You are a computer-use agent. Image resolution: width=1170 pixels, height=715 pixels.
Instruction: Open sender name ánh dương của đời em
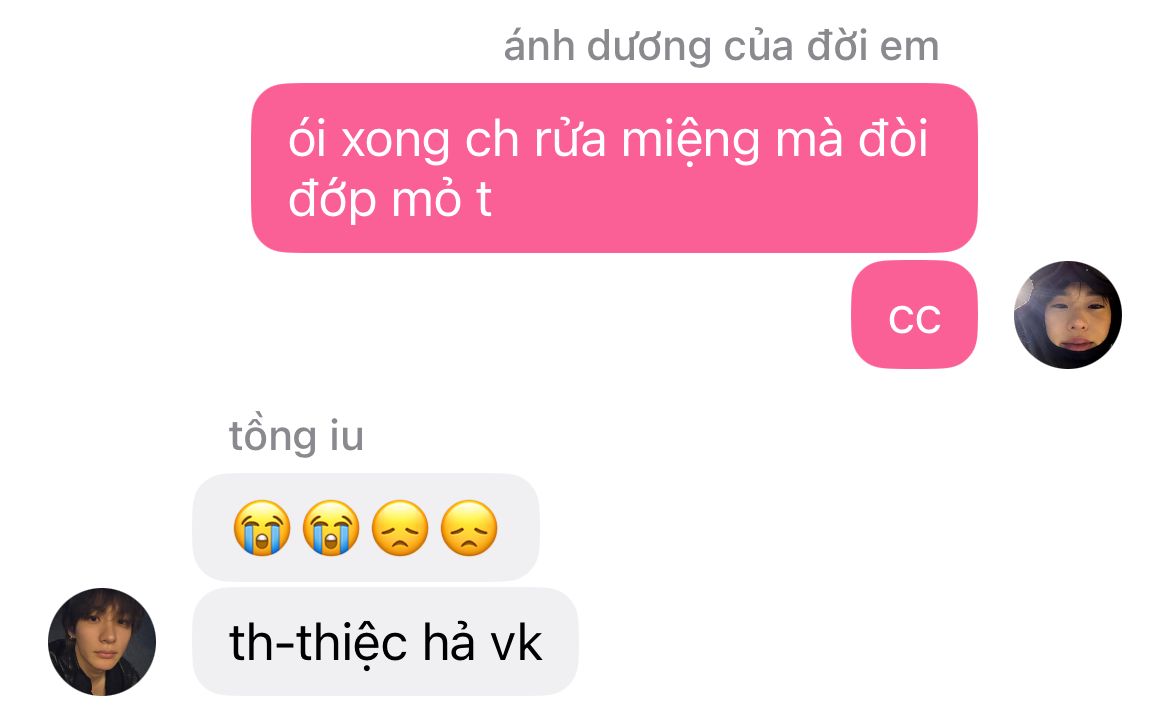721,46
